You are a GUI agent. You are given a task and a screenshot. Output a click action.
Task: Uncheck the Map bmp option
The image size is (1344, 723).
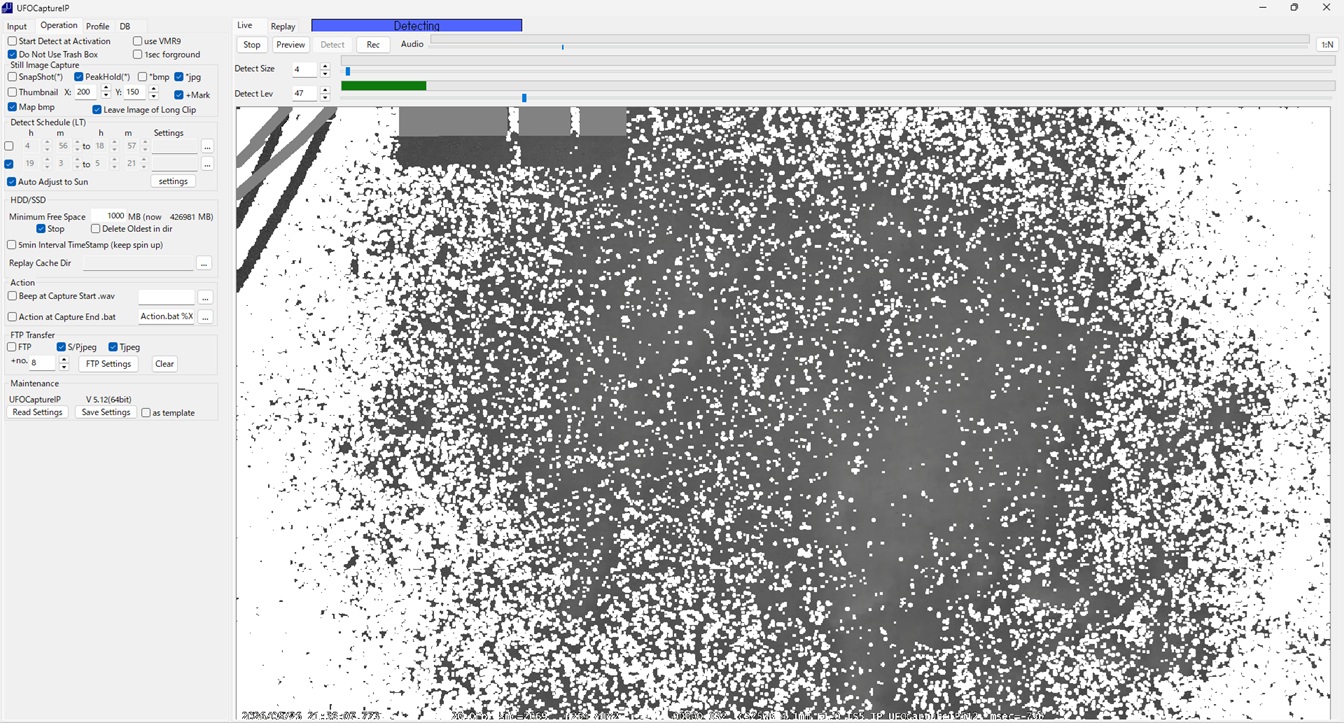[x=12, y=107]
